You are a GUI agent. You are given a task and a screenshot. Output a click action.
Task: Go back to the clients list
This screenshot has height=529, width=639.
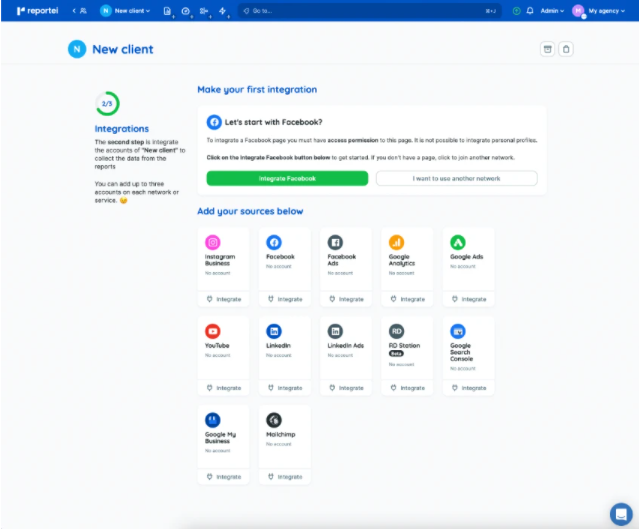[79, 11]
